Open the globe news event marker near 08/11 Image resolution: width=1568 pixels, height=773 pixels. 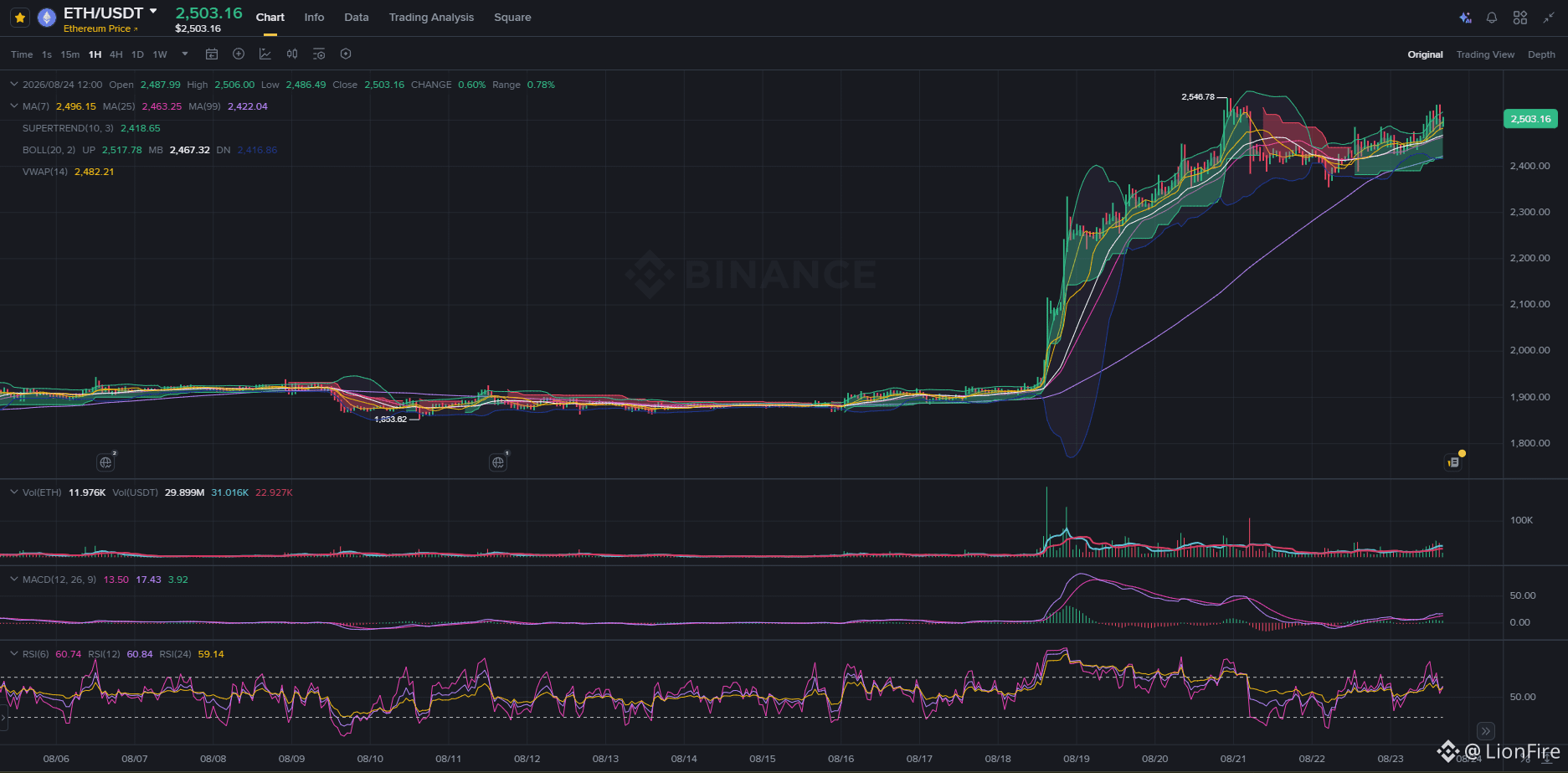coord(498,462)
